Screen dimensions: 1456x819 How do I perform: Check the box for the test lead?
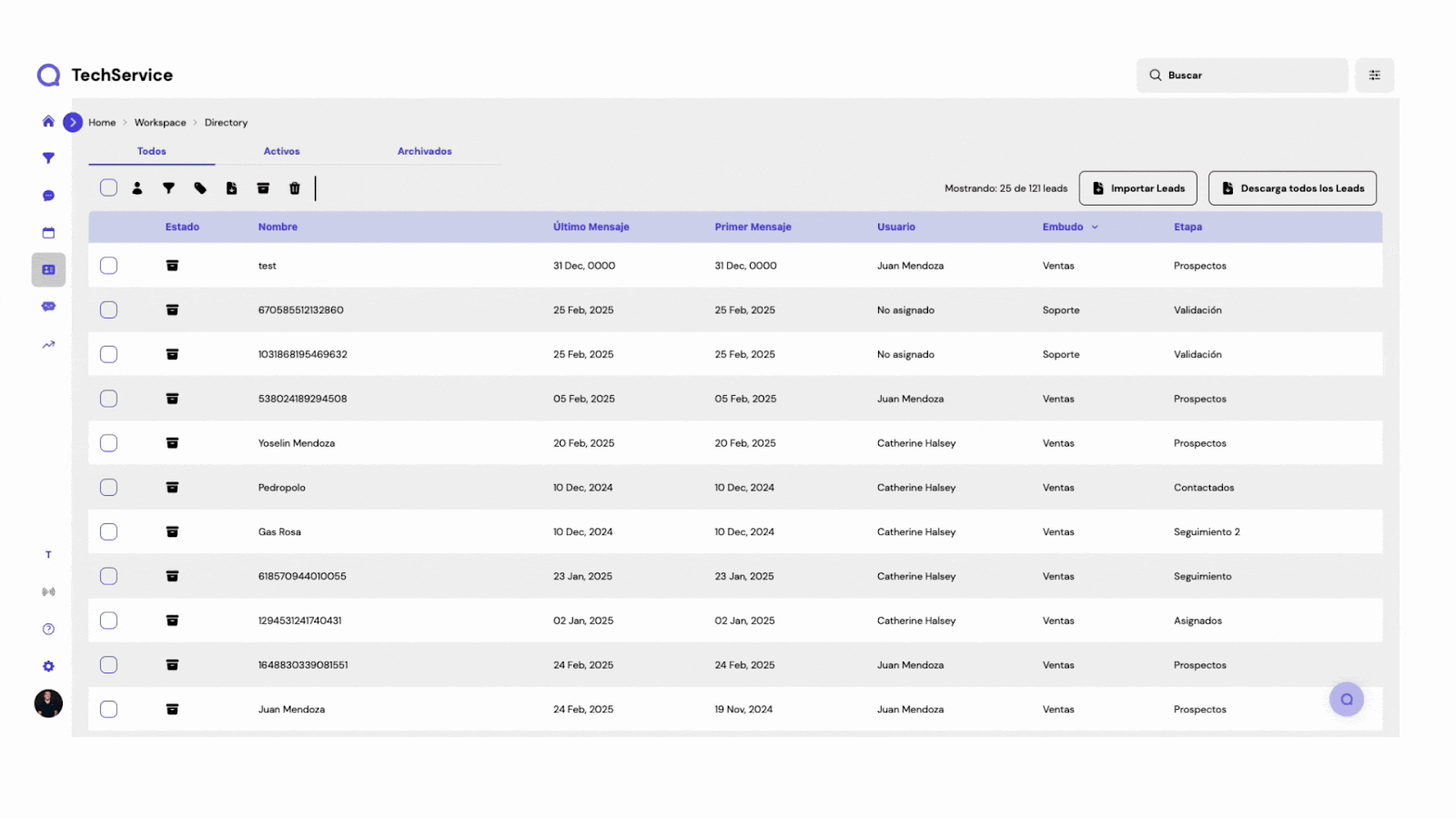[x=108, y=266]
